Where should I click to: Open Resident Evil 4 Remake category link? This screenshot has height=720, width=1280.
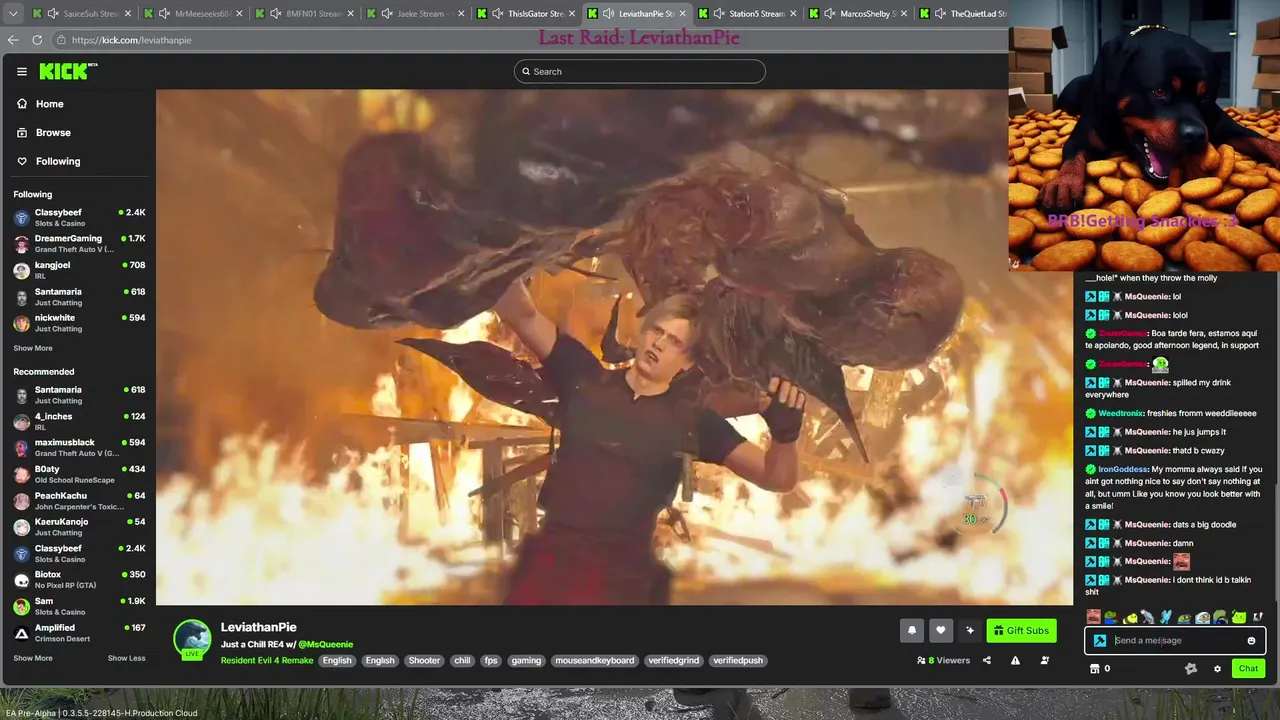(267, 660)
